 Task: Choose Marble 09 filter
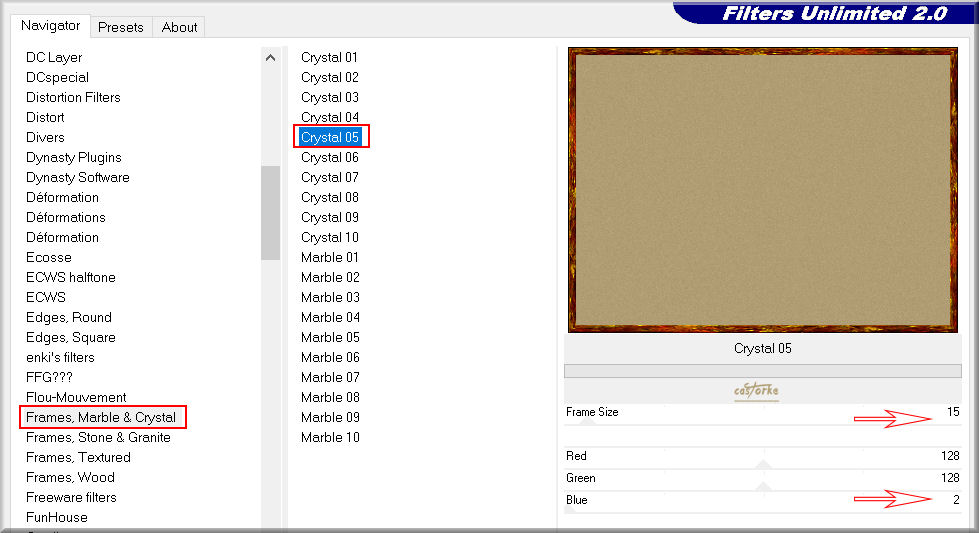coord(330,417)
